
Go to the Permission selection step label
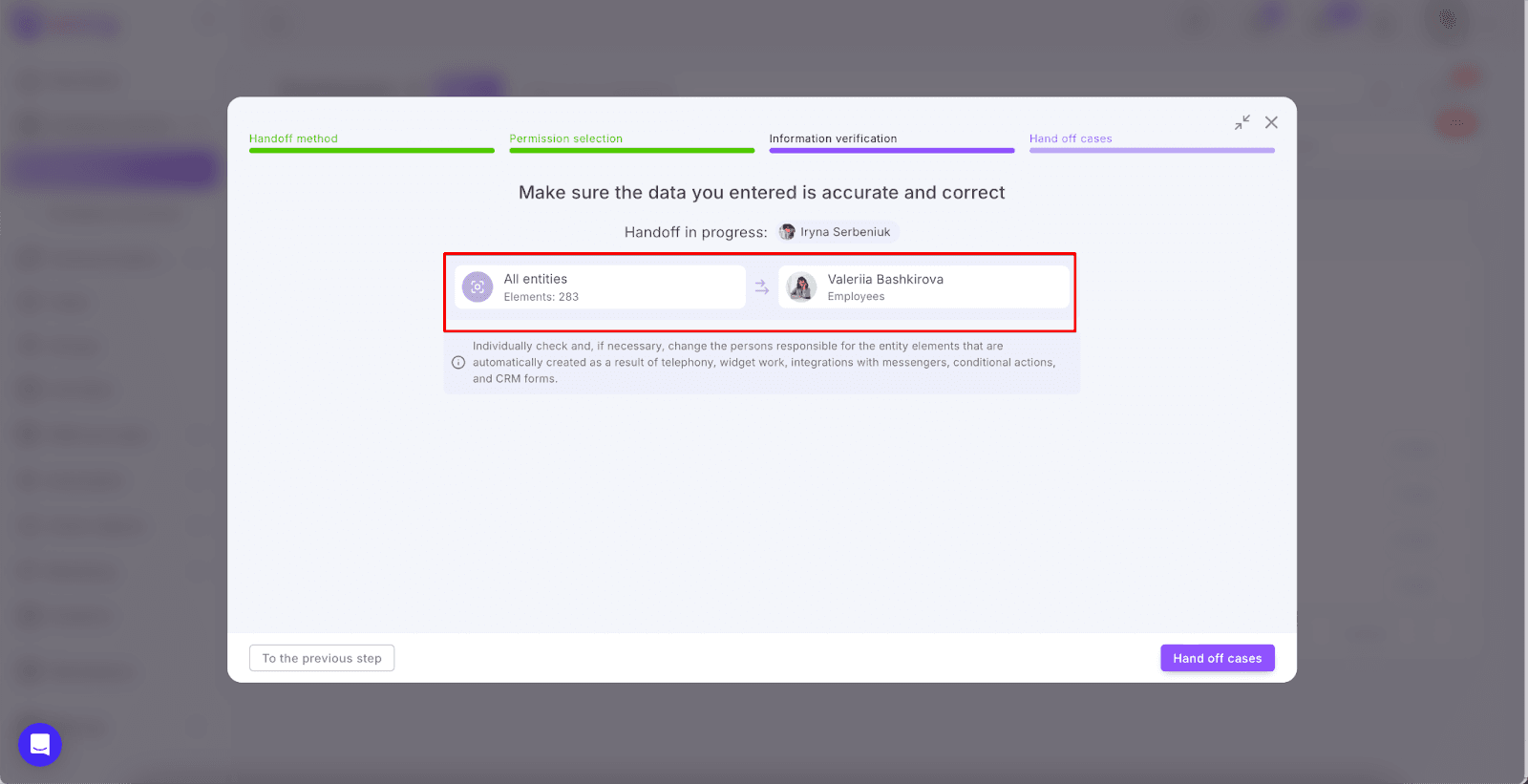tap(565, 138)
